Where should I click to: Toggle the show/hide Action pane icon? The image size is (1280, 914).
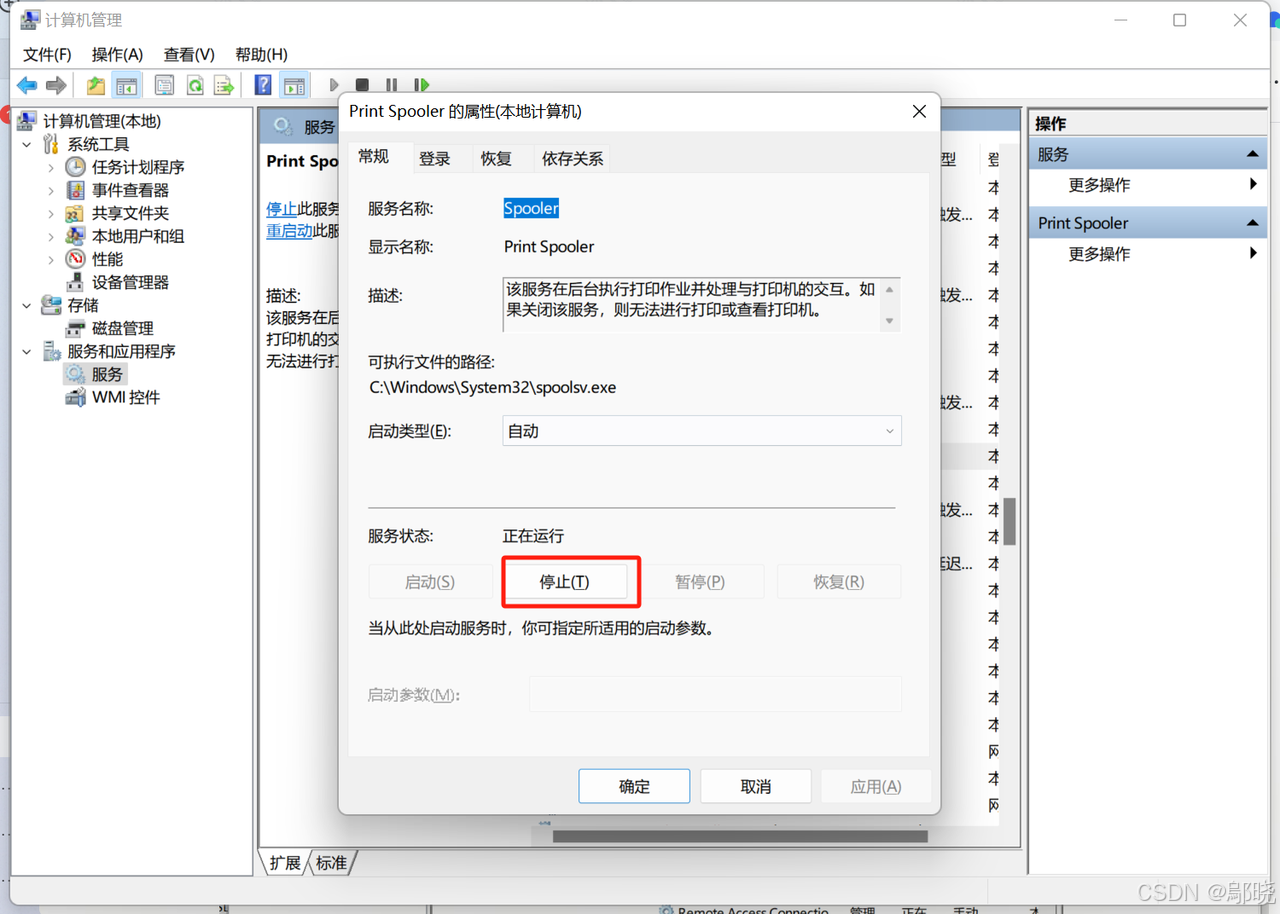pos(293,86)
